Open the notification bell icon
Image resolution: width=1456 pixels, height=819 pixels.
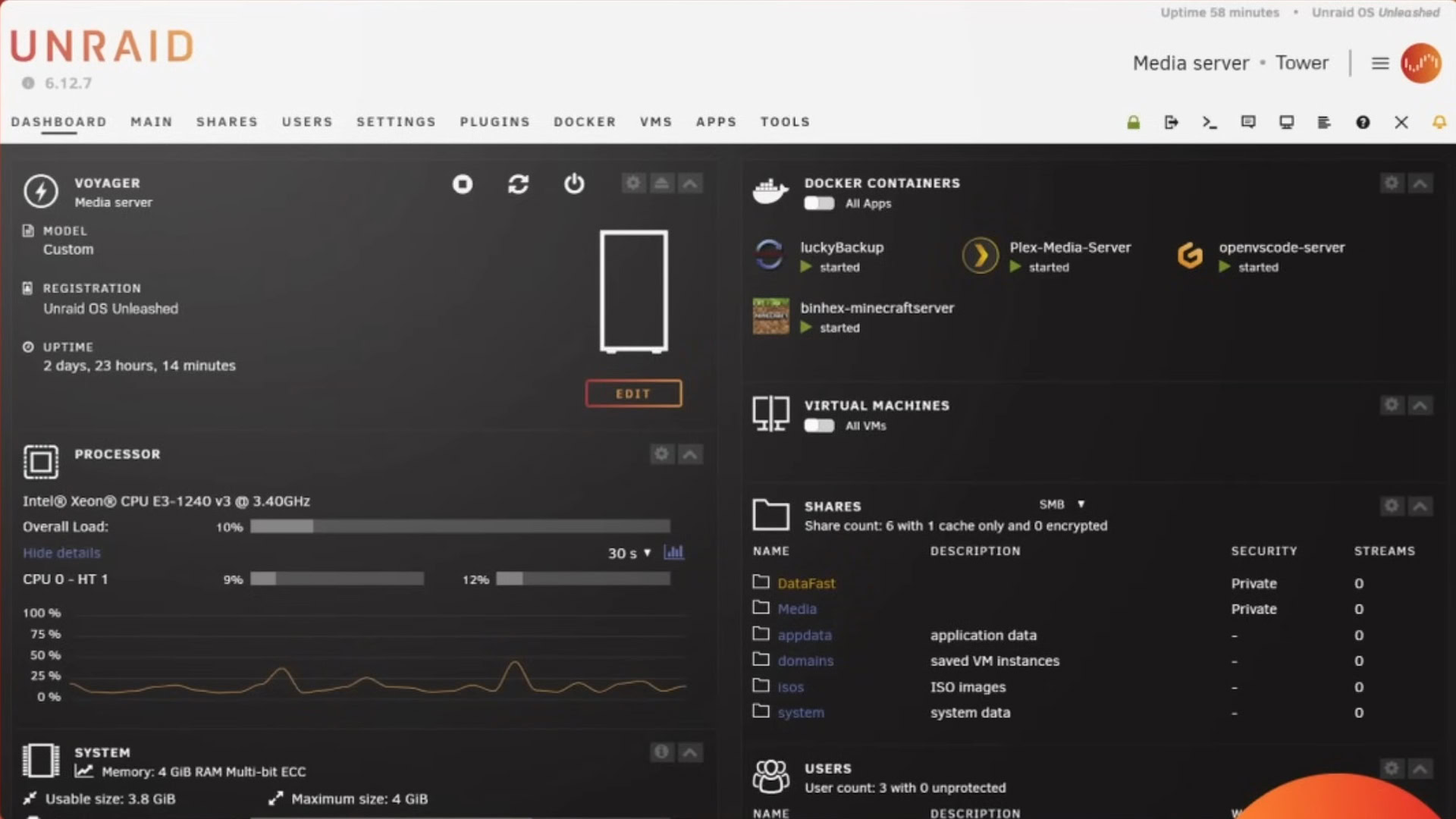pos(1439,122)
